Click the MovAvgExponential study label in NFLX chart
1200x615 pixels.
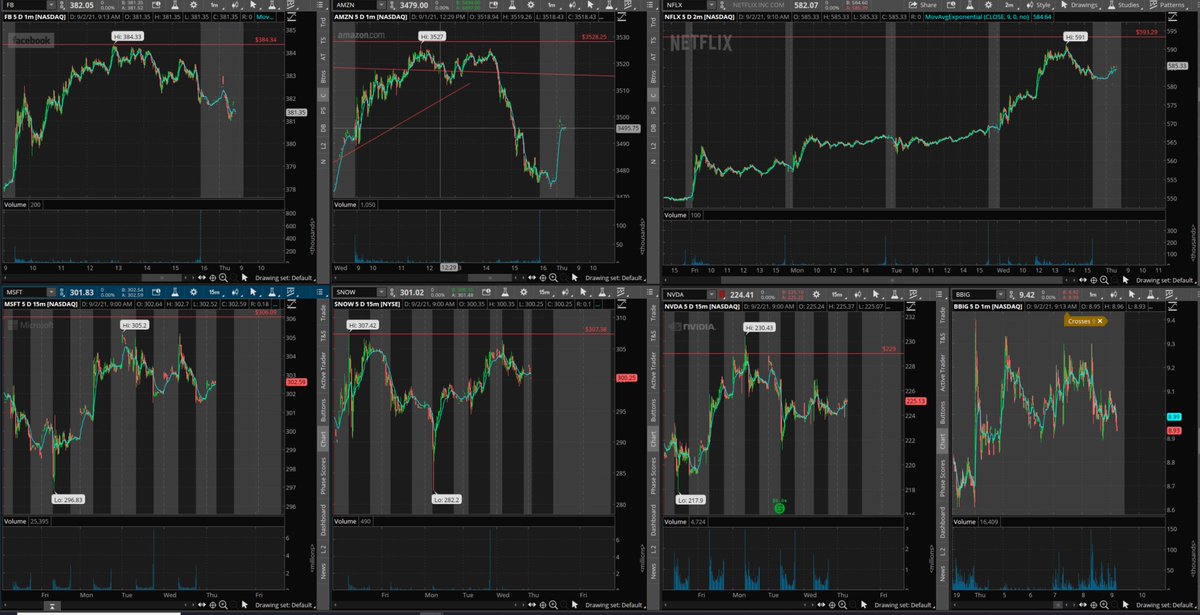pos(977,17)
